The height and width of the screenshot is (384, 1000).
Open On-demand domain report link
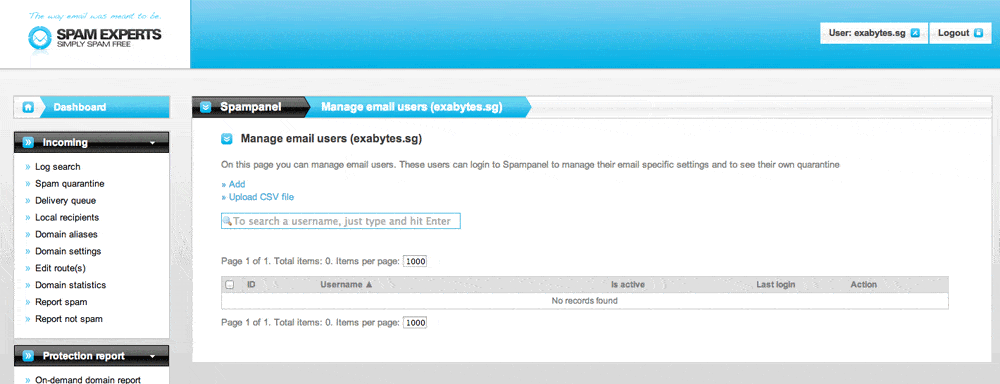(x=87, y=380)
